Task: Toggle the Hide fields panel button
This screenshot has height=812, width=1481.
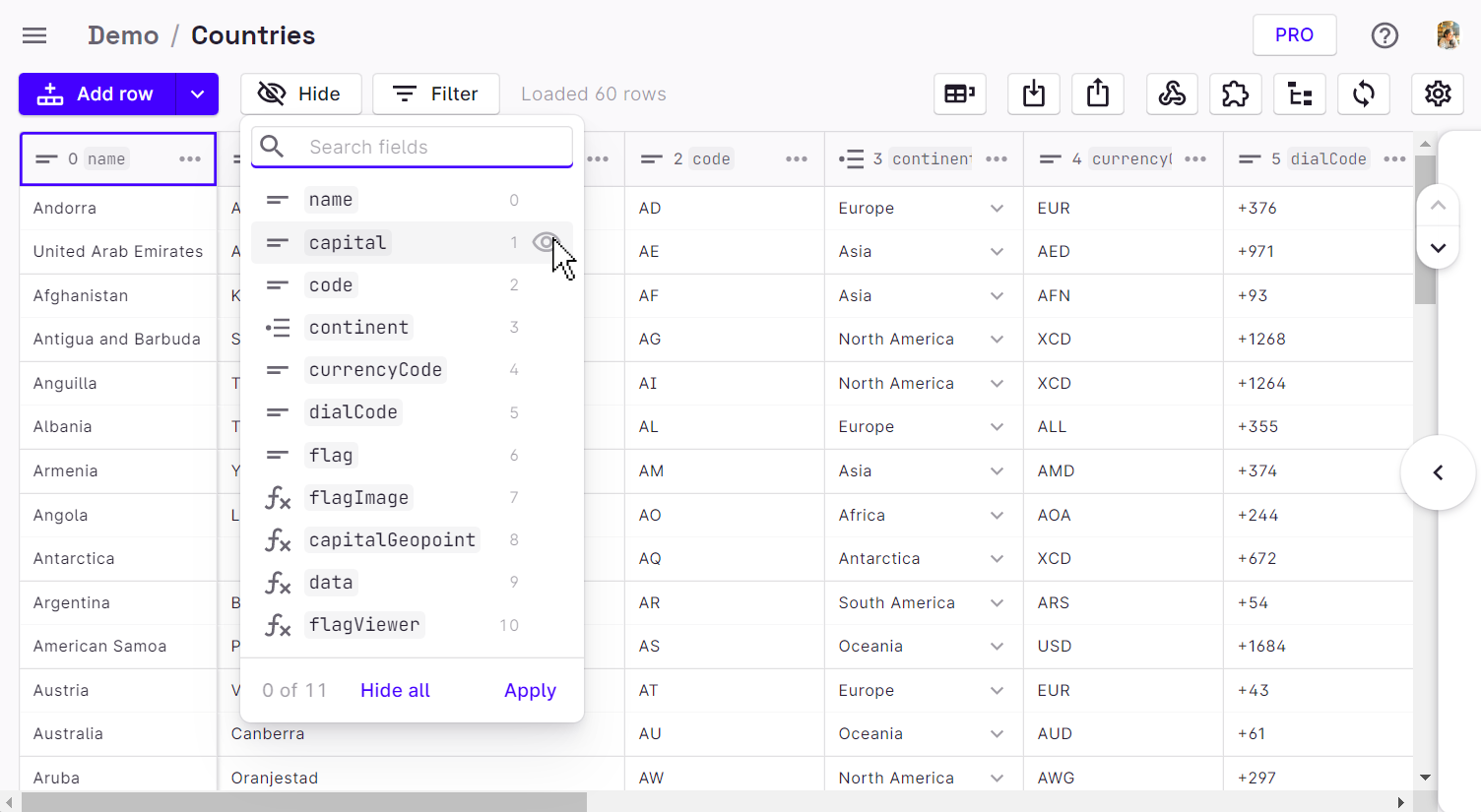Action: coord(300,94)
